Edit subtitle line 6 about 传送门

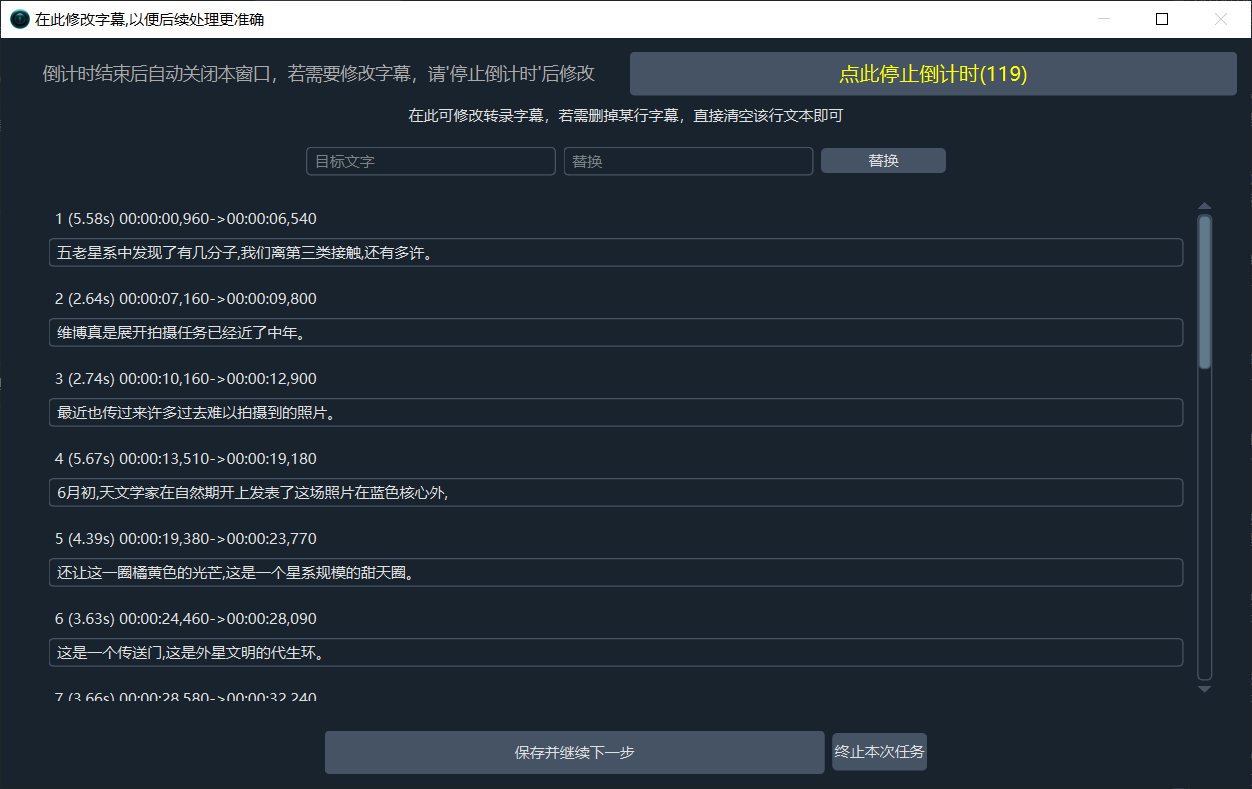[x=615, y=653]
